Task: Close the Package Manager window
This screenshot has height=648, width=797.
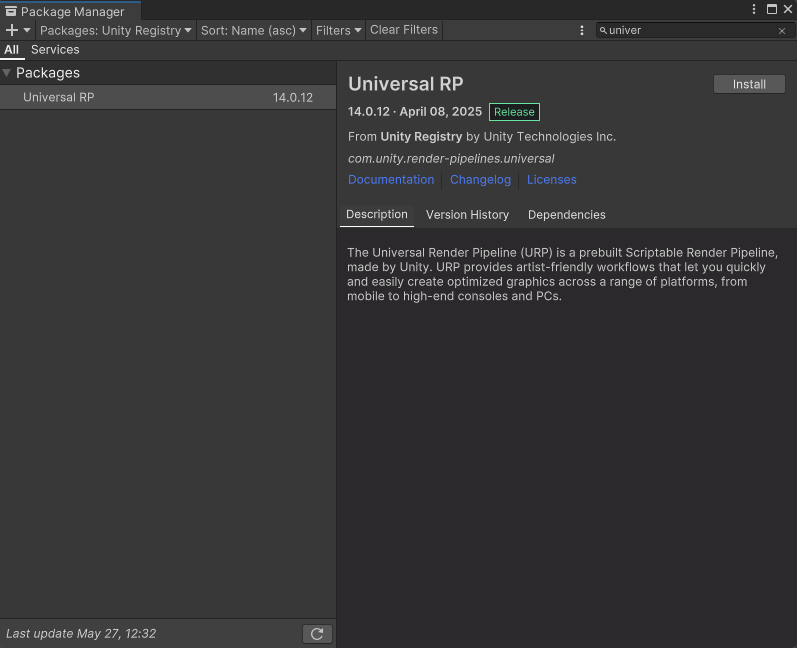Action: tap(788, 9)
